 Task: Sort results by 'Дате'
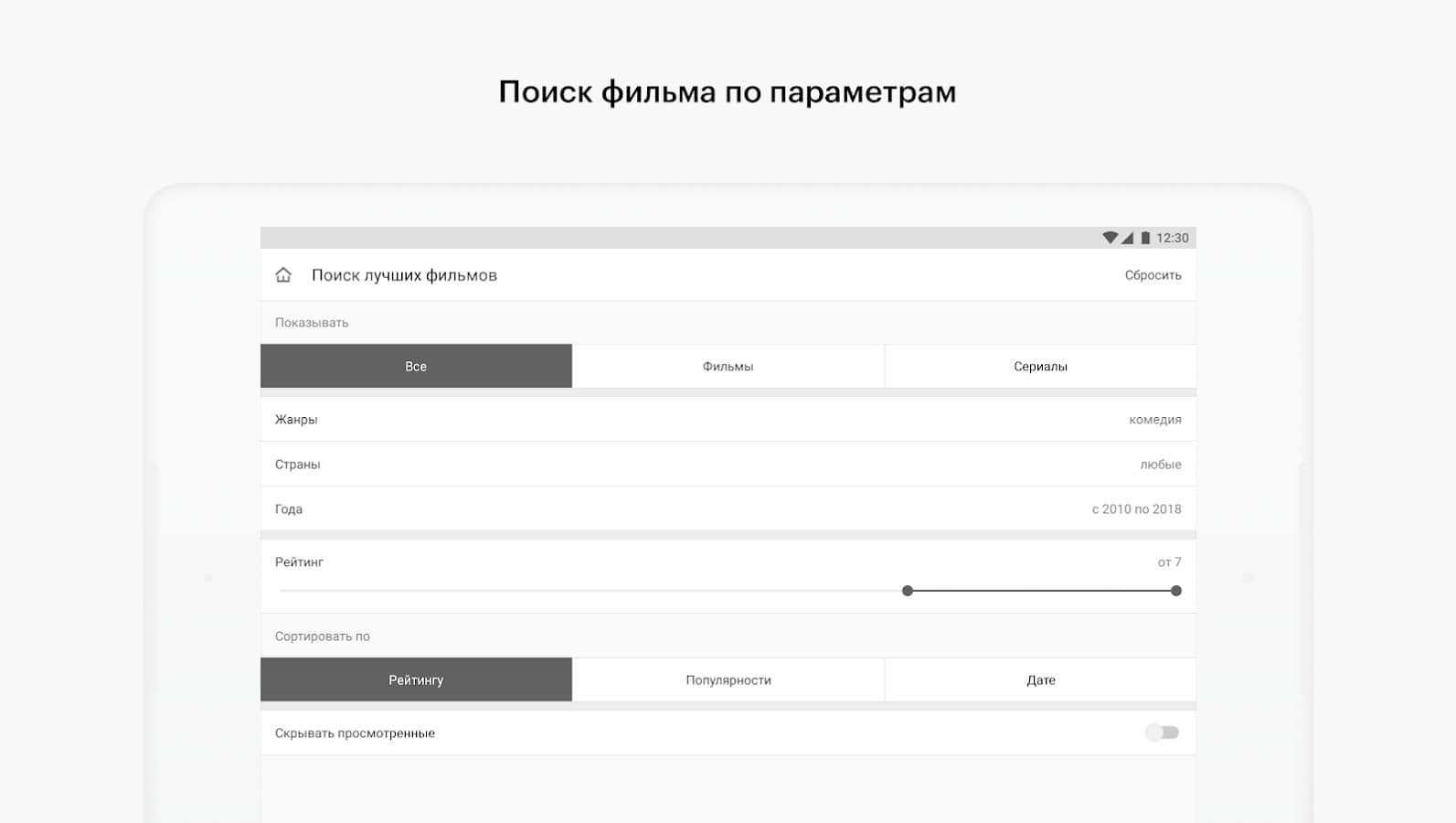[1040, 679]
